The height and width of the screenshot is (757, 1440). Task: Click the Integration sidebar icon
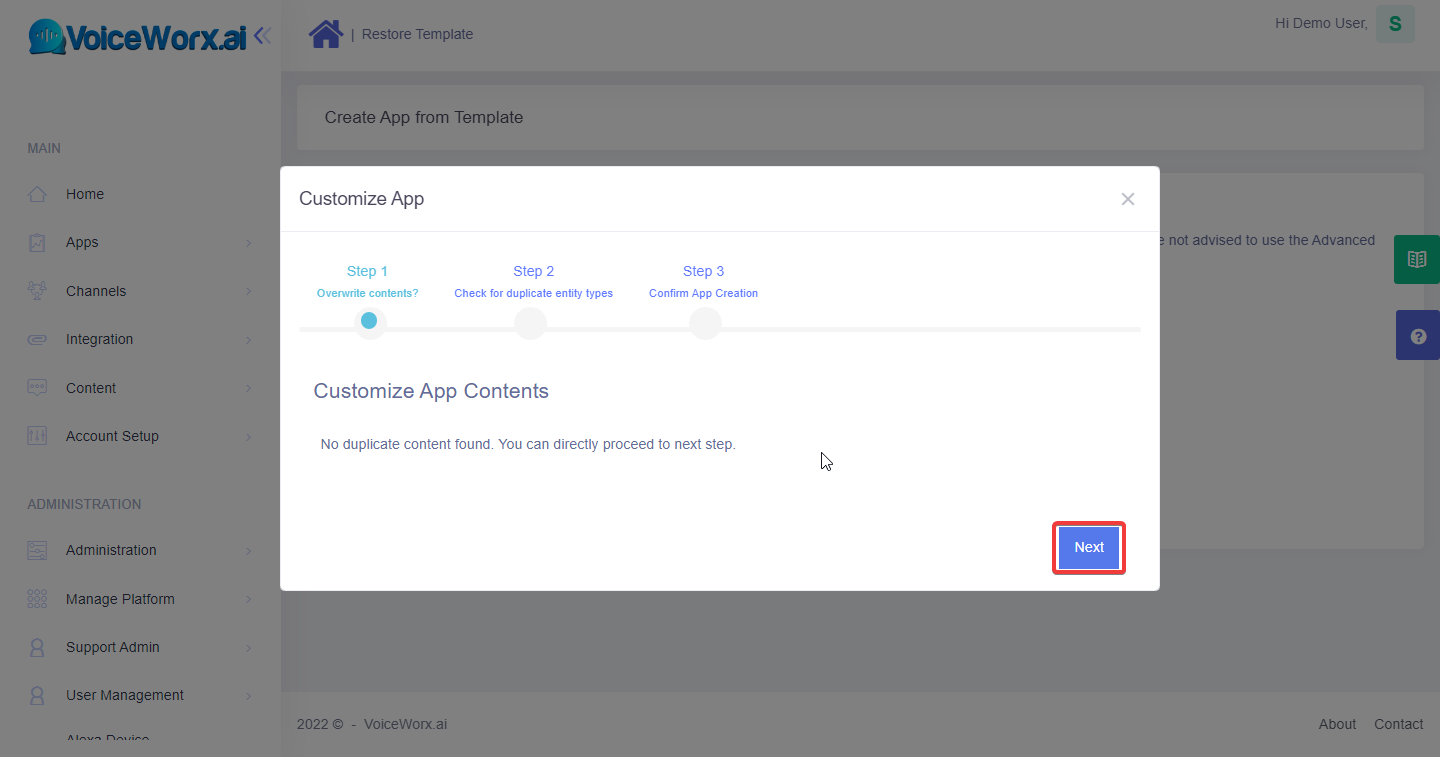37,339
